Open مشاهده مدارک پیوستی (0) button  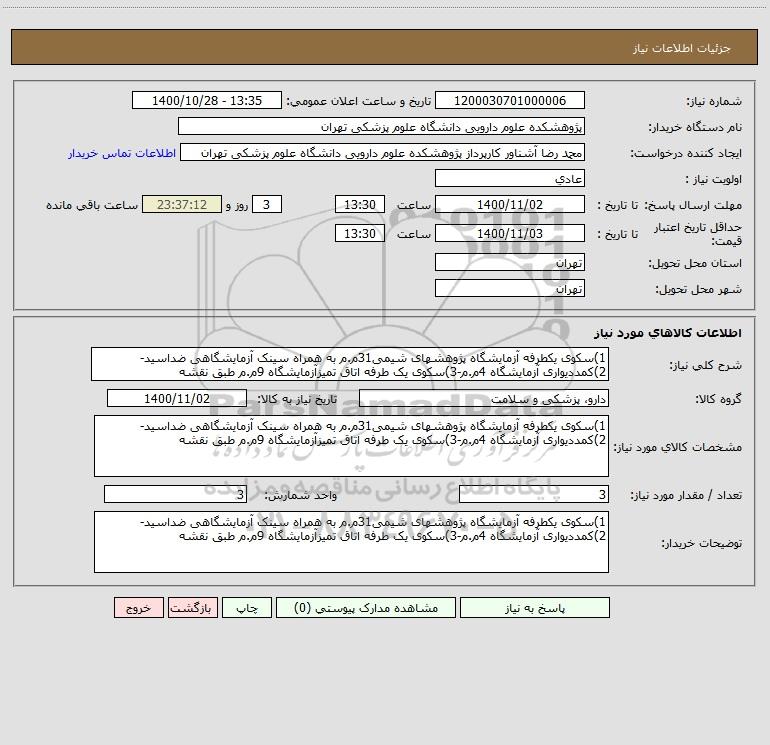tap(366, 607)
